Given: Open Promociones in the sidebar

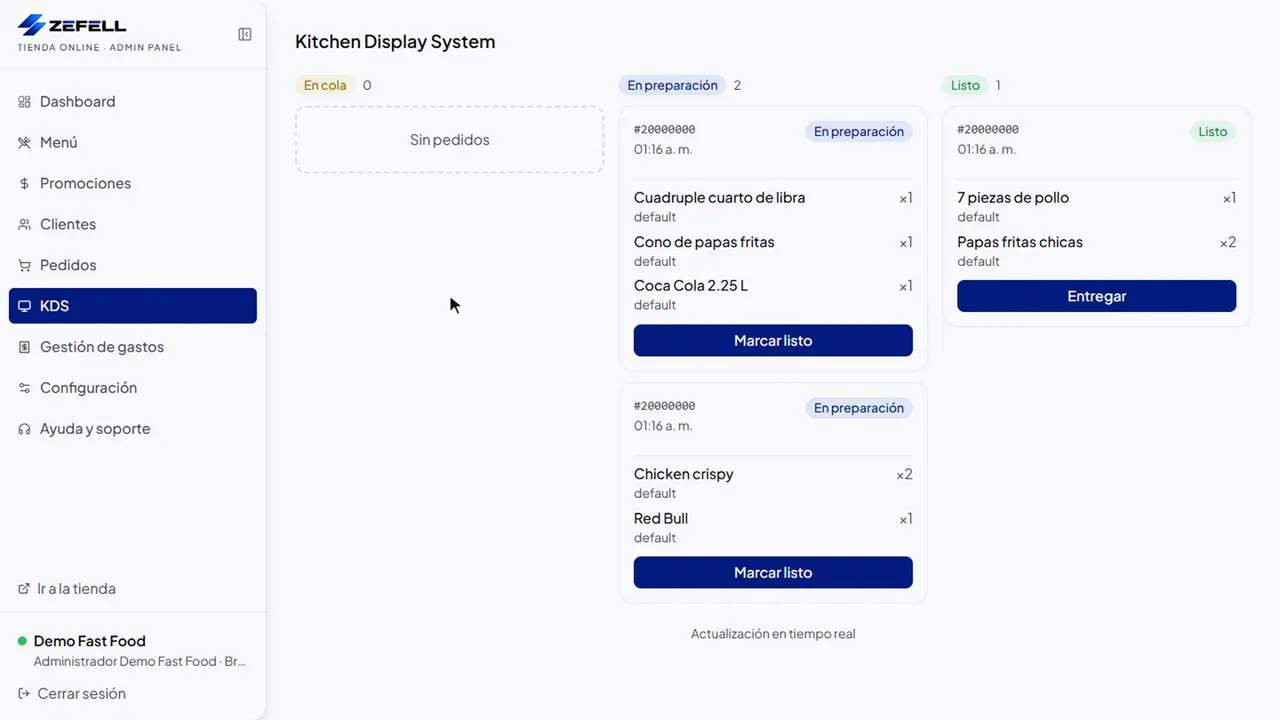Looking at the screenshot, I should pyautogui.click(x=133, y=184).
